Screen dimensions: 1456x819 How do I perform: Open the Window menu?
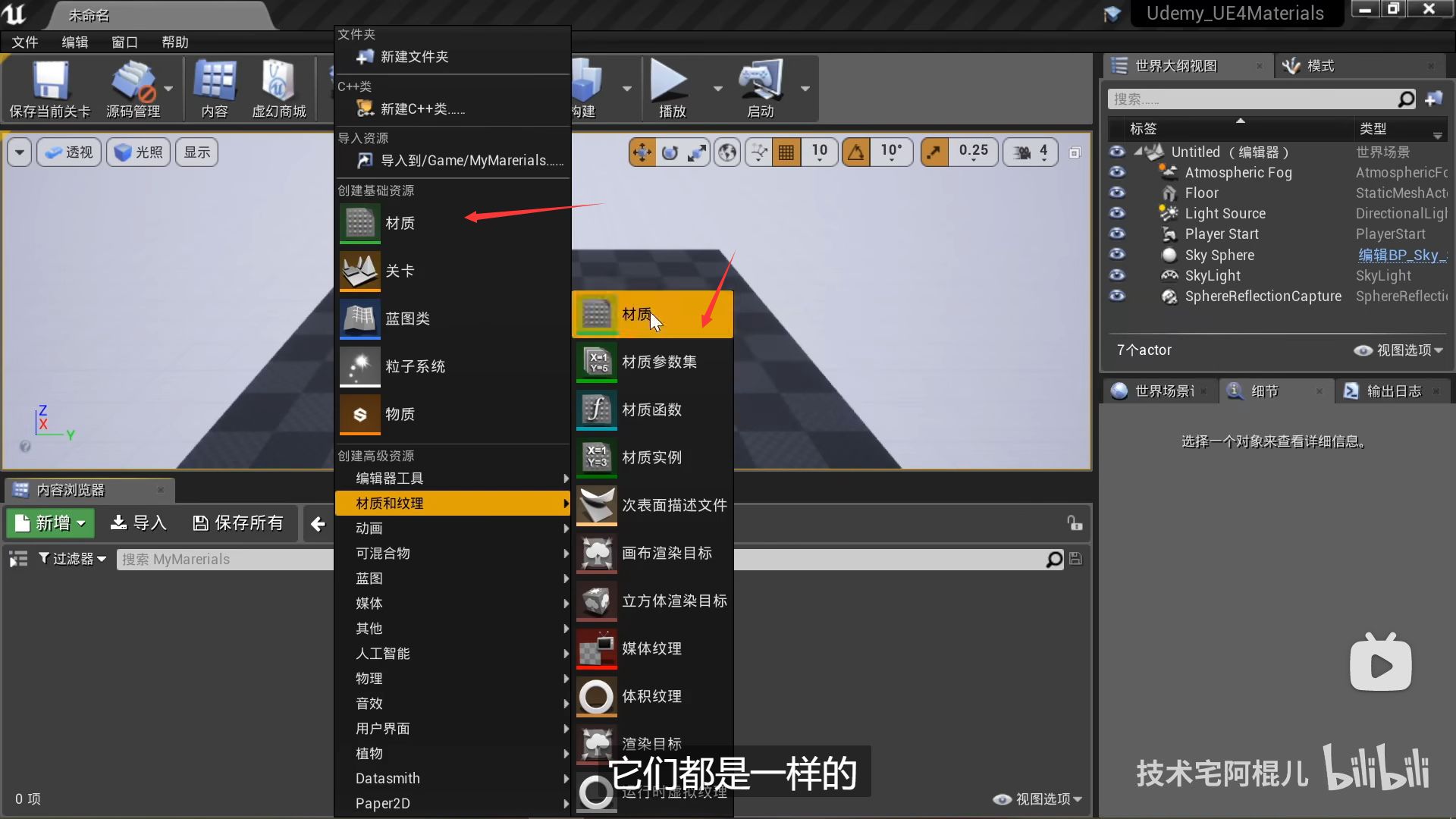click(x=124, y=42)
